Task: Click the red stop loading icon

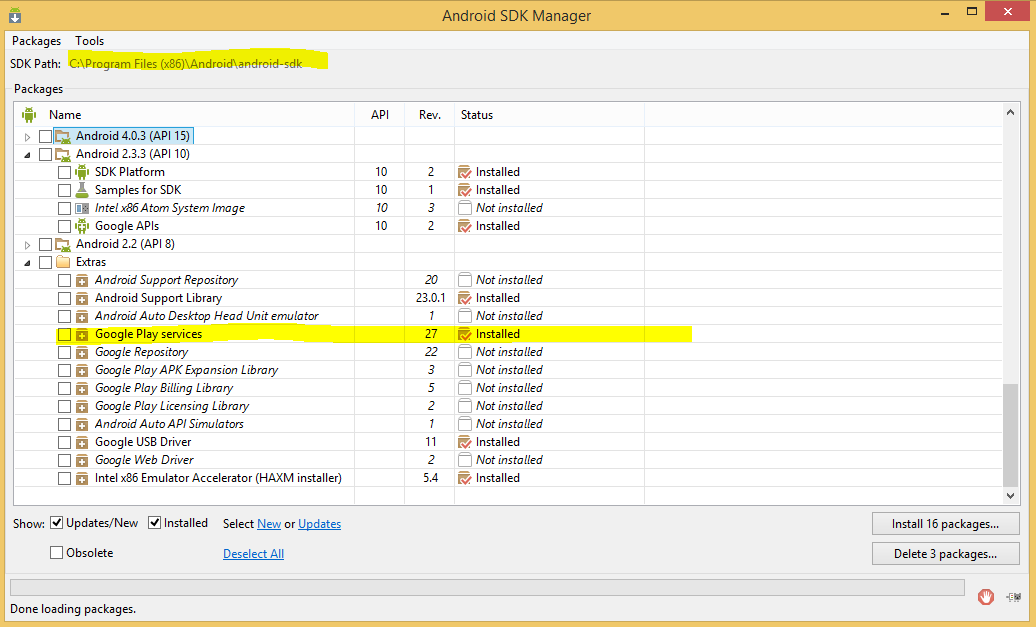Action: (986, 596)
